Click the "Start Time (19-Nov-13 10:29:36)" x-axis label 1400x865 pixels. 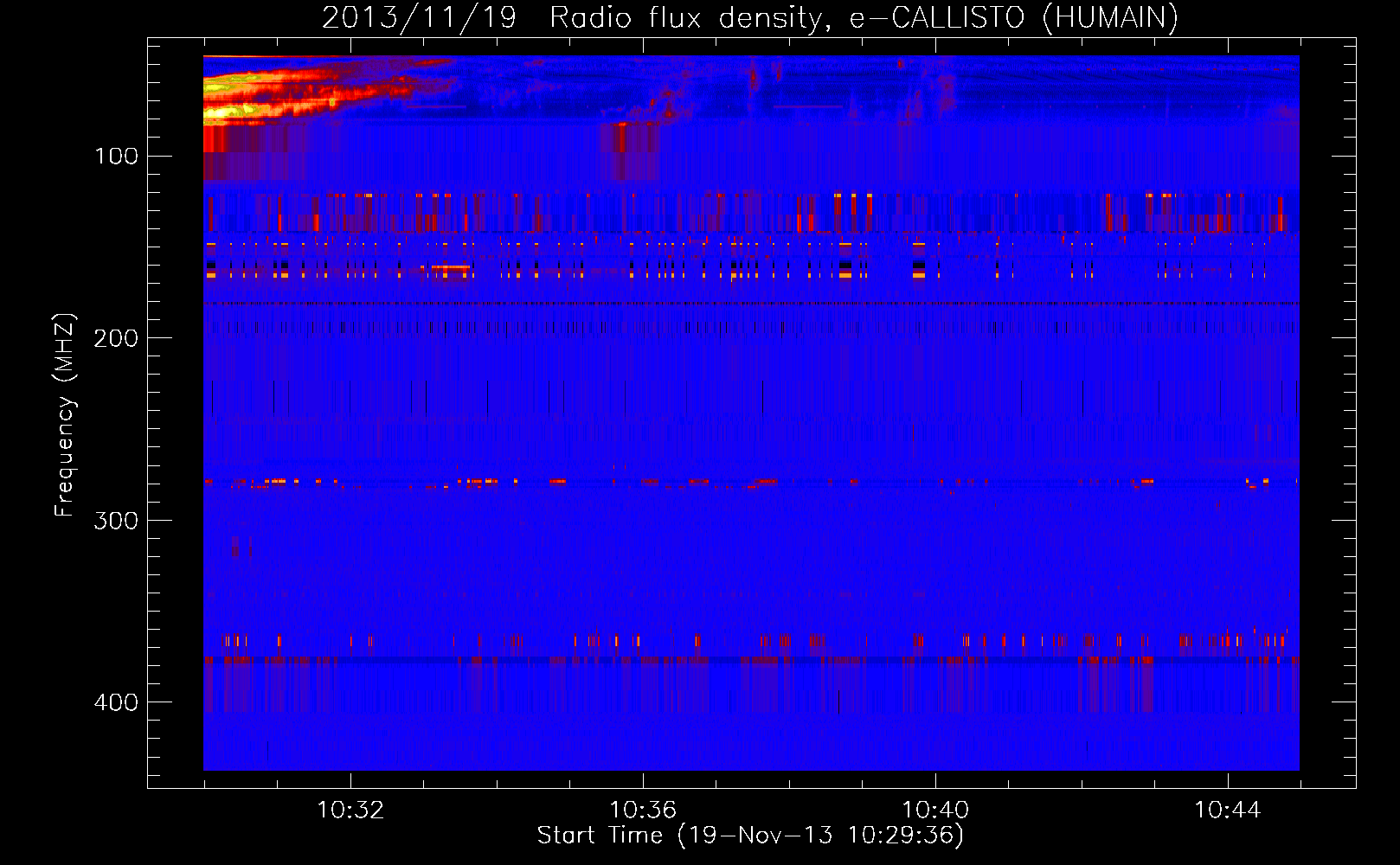pos(750,836)
